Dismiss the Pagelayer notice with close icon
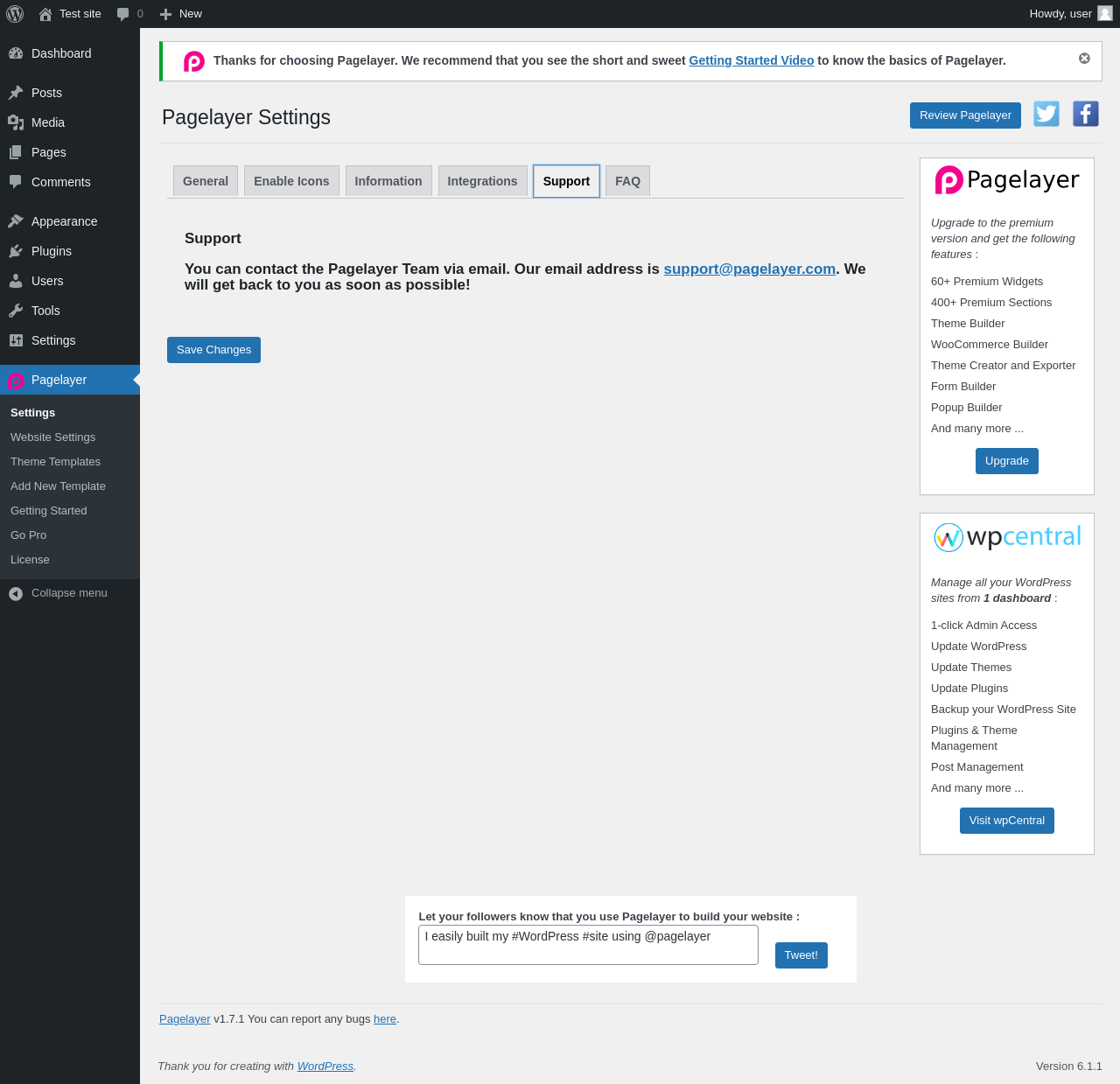The width and height of the screenshot is (1120, 1084). tap(1084, 59)
